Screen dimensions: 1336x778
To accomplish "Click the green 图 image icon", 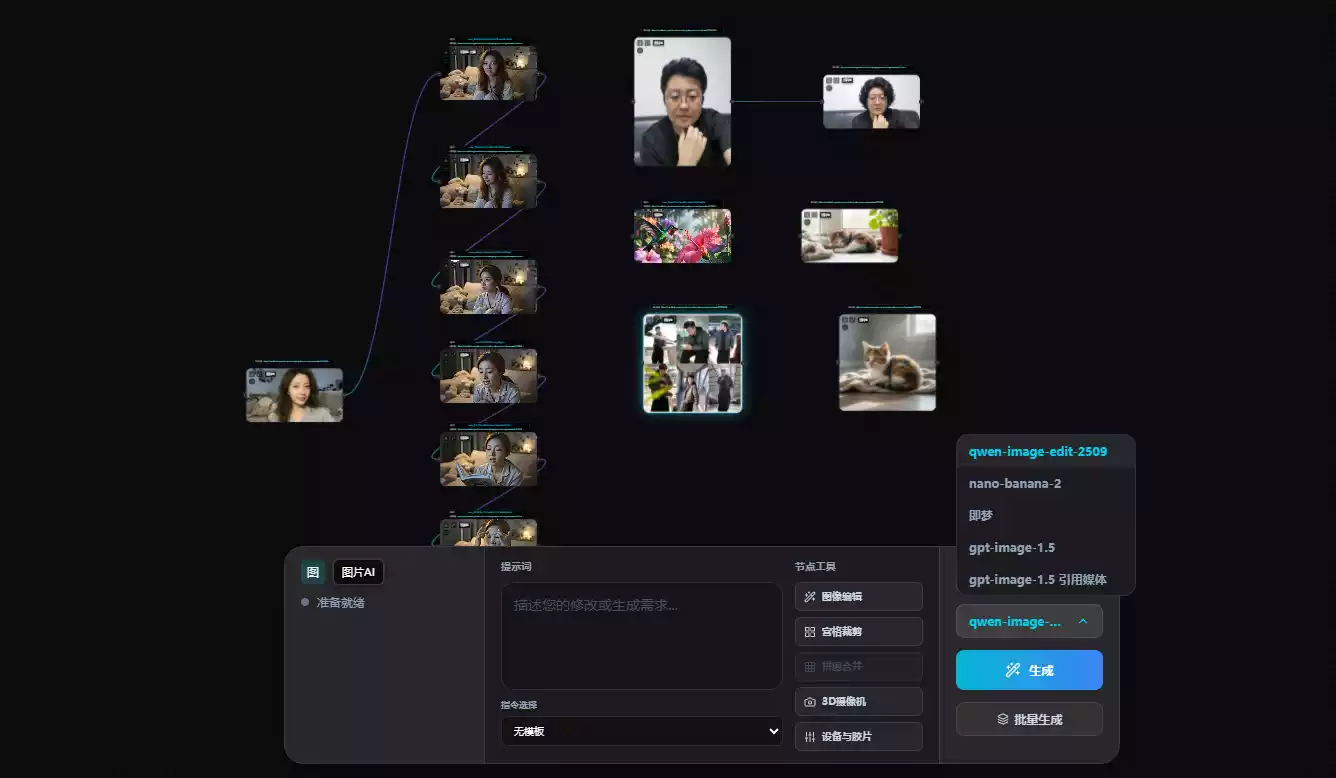I will pos(311,571).
